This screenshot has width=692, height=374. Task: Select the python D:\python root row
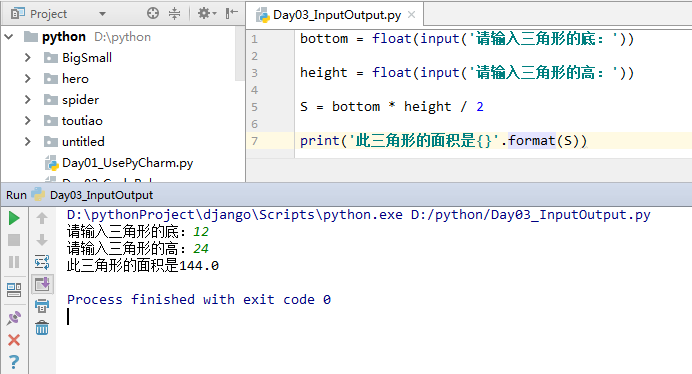(x=118, y=37)
